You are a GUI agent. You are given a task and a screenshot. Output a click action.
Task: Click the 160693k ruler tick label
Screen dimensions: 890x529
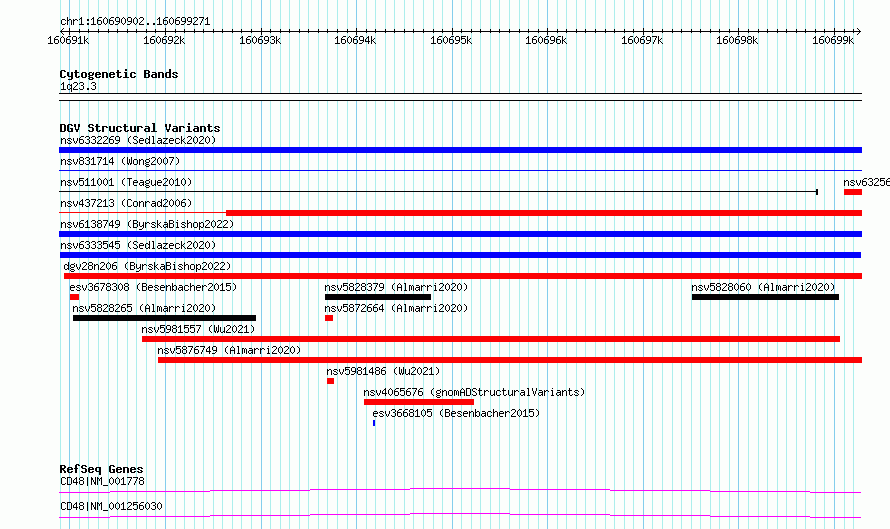tap(260, 40)
